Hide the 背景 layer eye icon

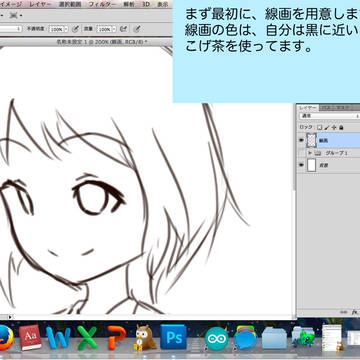(x=302, y=165)
